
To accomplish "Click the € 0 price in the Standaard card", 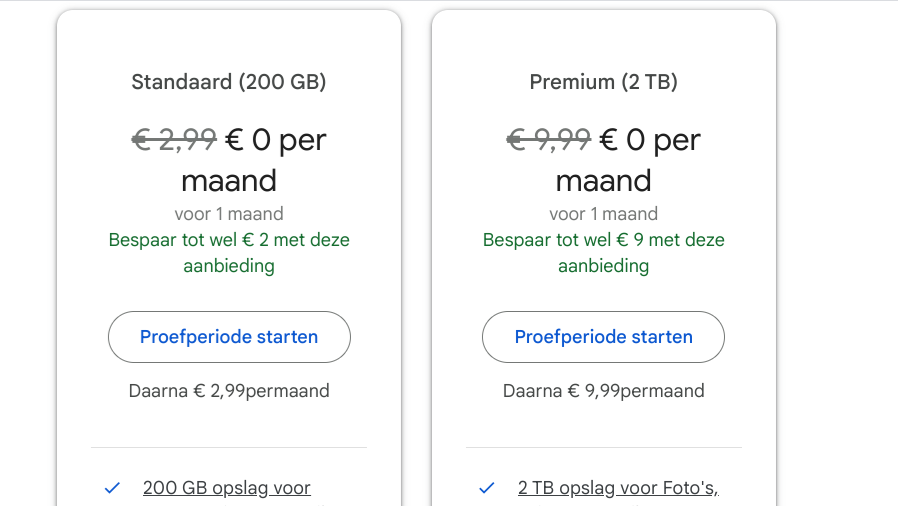I will click(249, 140).
